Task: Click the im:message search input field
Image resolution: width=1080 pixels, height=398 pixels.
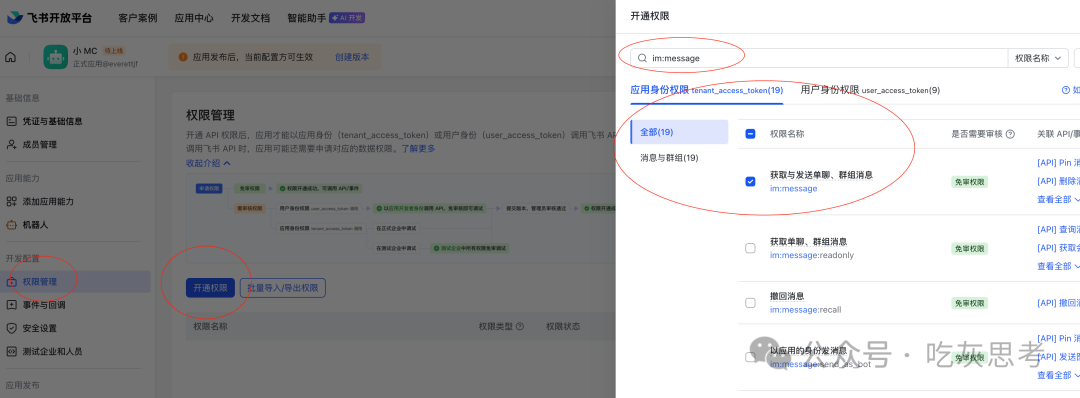Action: (819, 58)
